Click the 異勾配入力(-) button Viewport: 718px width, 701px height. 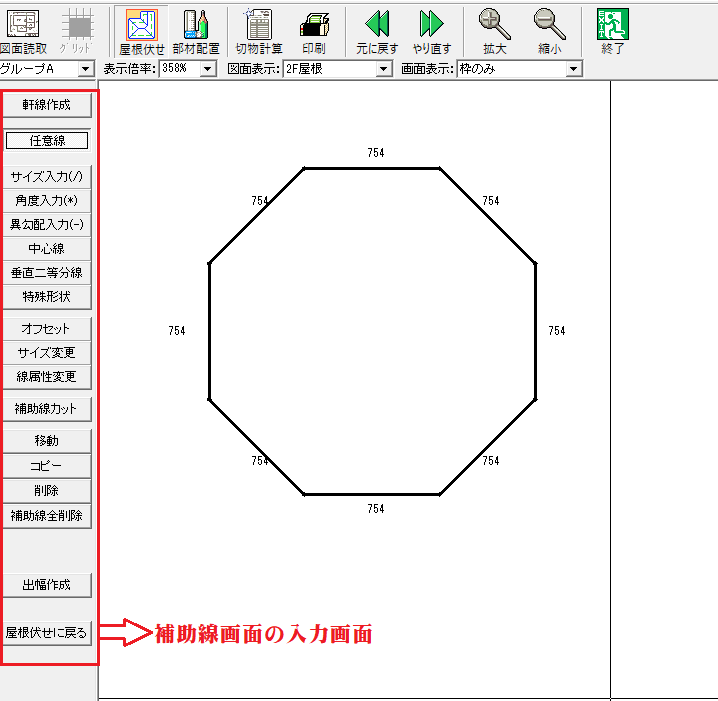[47, 224]
